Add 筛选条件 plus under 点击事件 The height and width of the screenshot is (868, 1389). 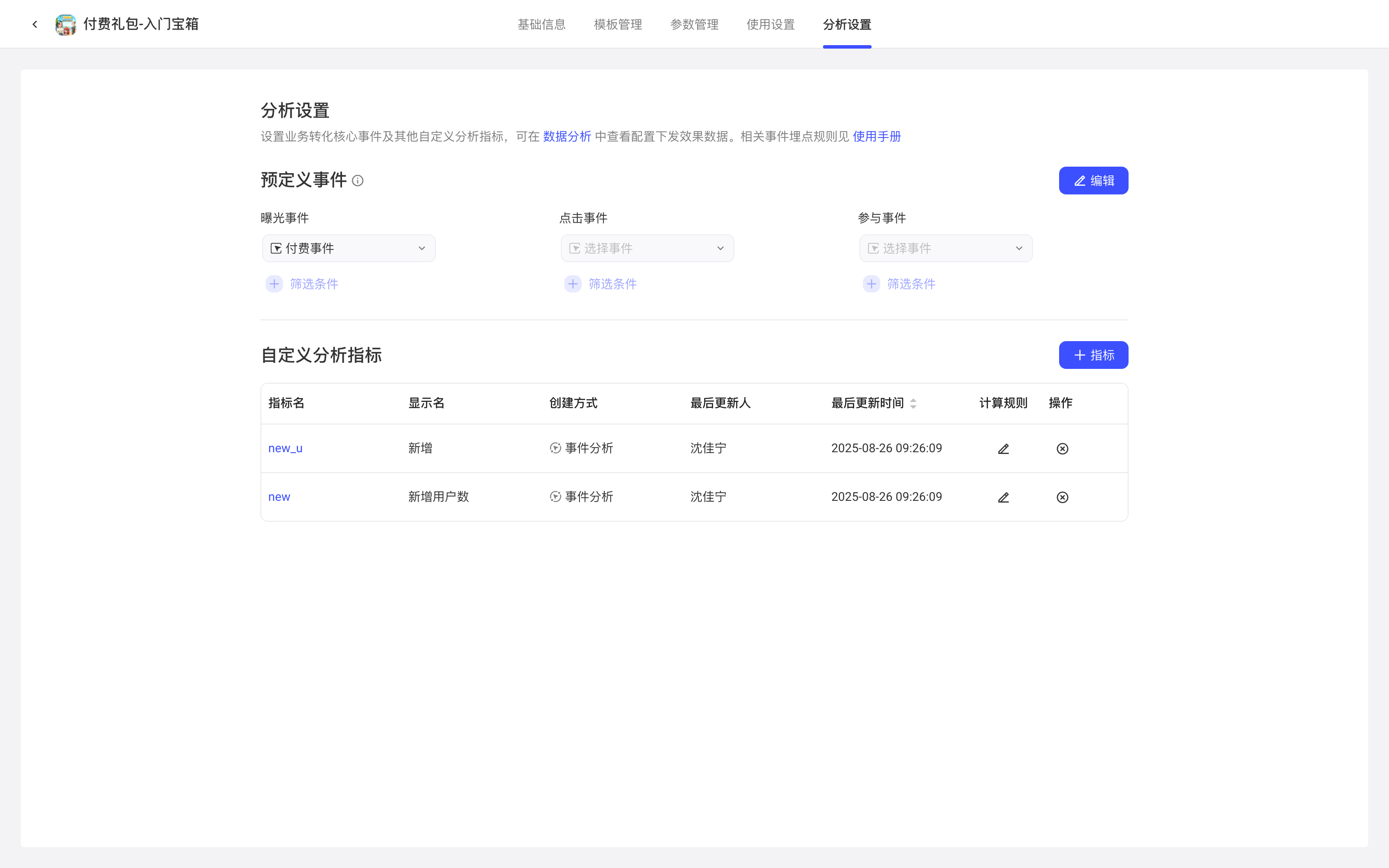(573, 283)
